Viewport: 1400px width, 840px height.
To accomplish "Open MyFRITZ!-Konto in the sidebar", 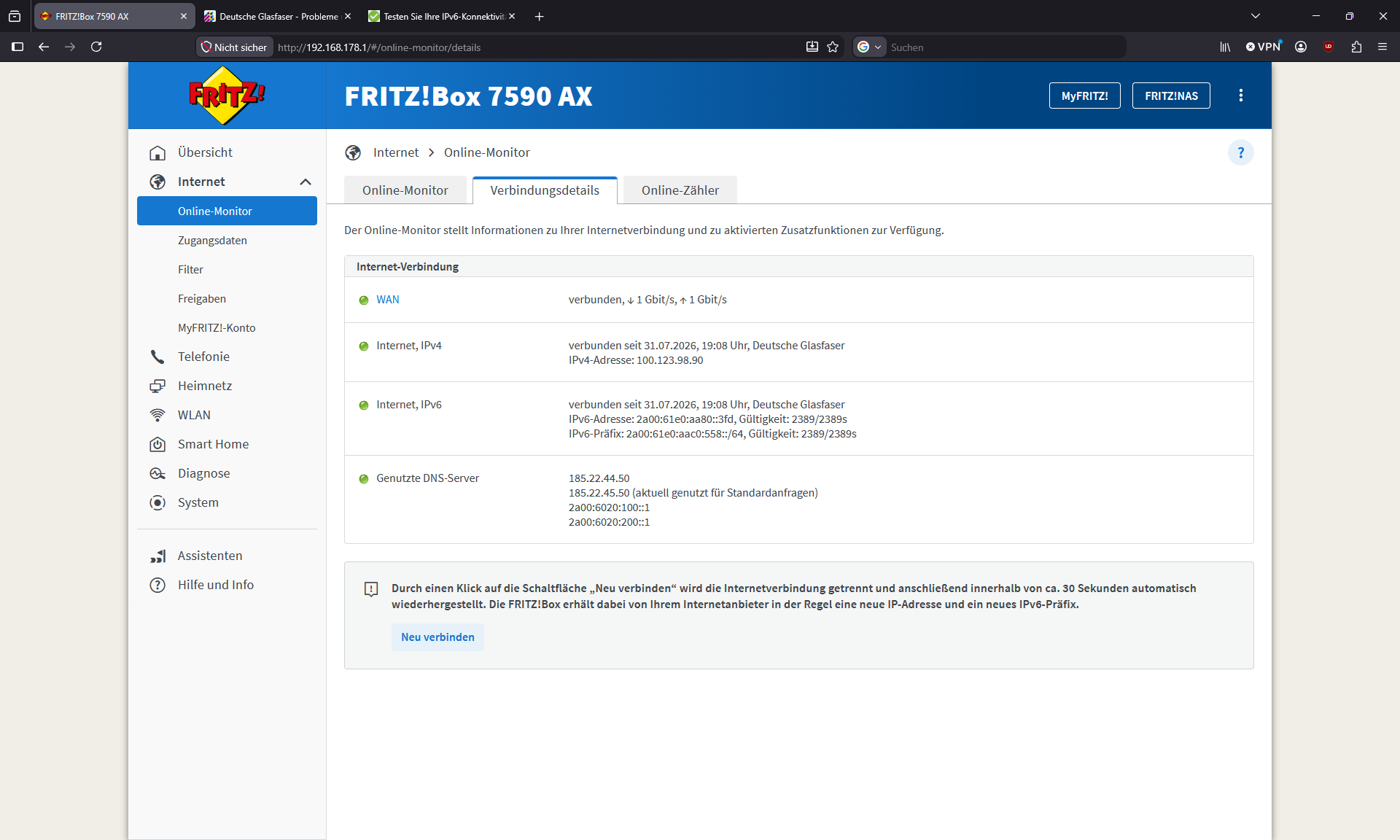I will click(217, 327).
